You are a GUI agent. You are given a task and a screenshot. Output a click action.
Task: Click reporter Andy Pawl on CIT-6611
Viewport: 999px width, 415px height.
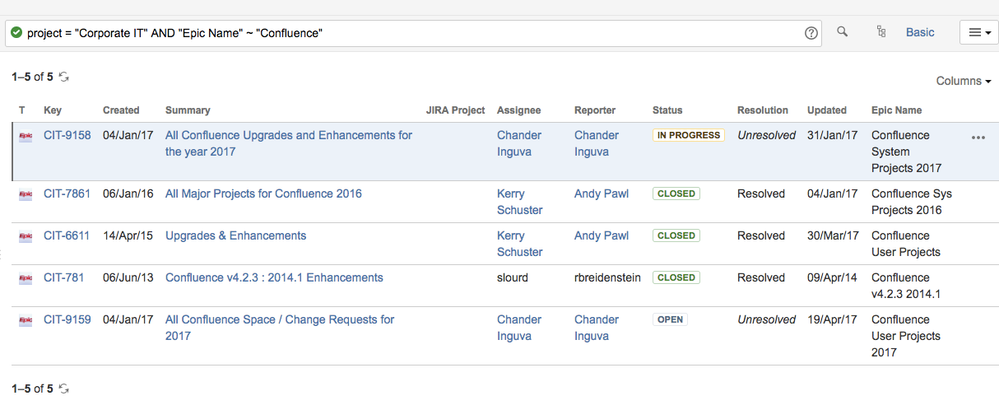(x=601, y=235)
